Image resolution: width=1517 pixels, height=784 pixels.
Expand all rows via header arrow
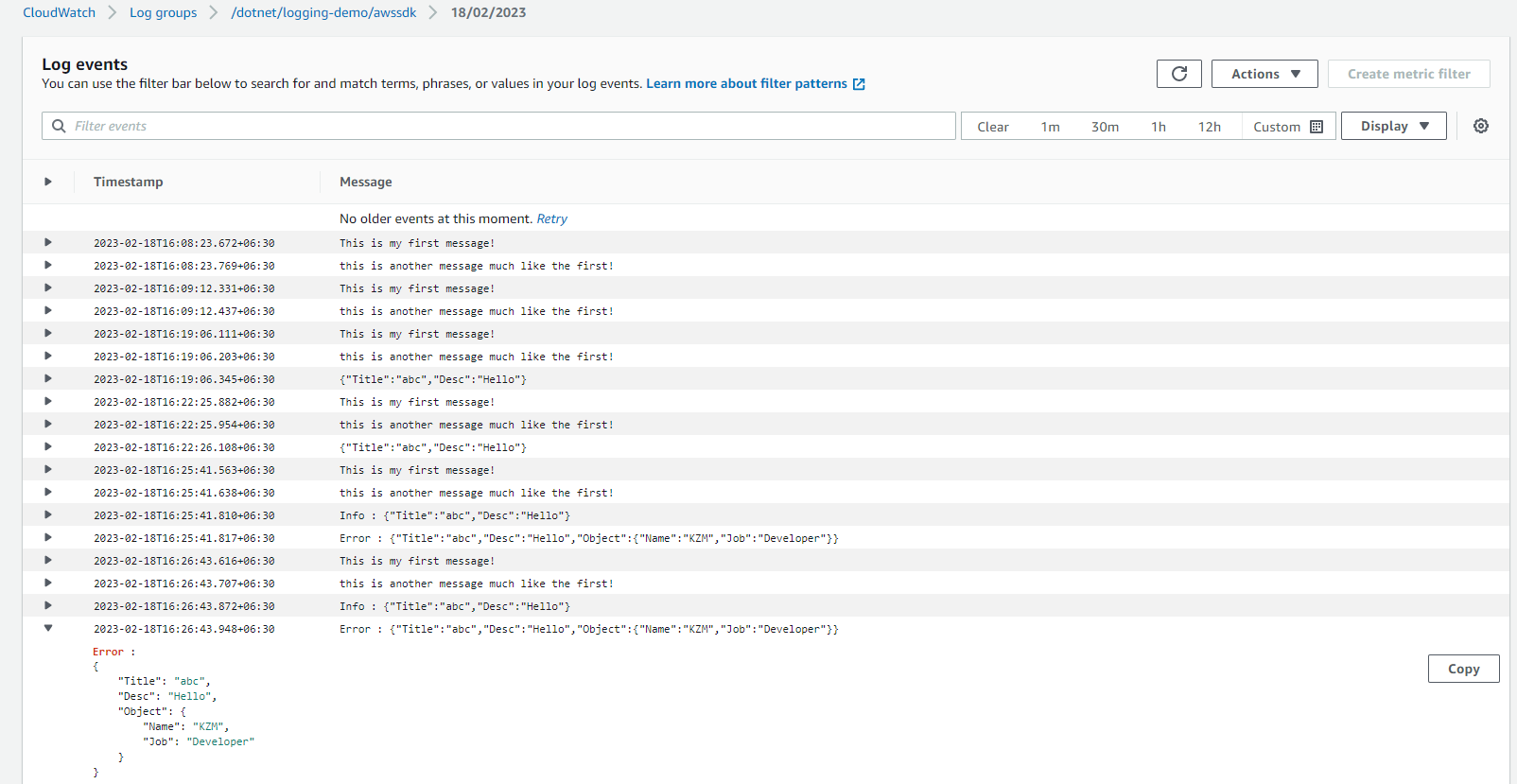tap(48, 182)
